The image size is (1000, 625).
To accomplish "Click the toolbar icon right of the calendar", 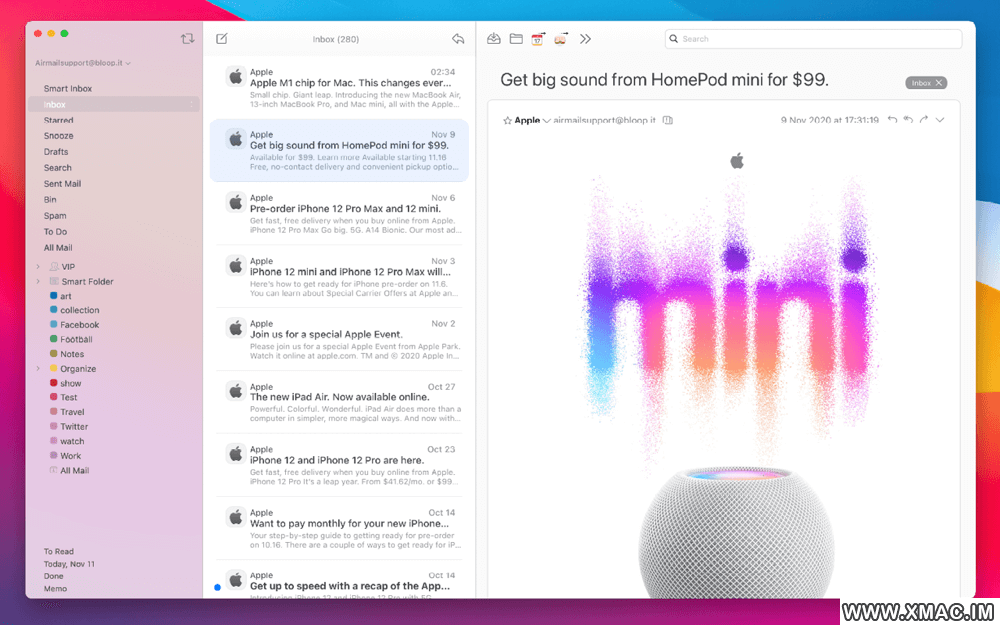I will point(560,39).
